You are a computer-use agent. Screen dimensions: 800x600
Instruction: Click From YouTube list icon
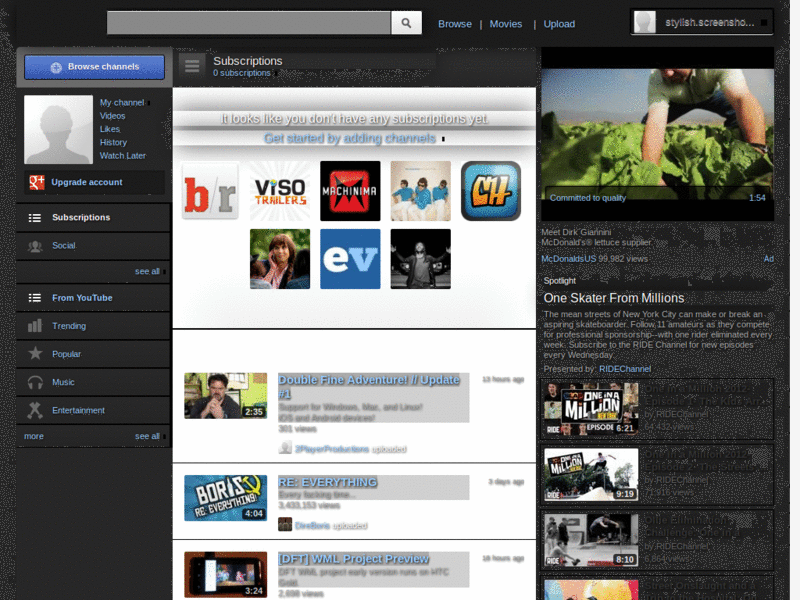pos(35,298)
